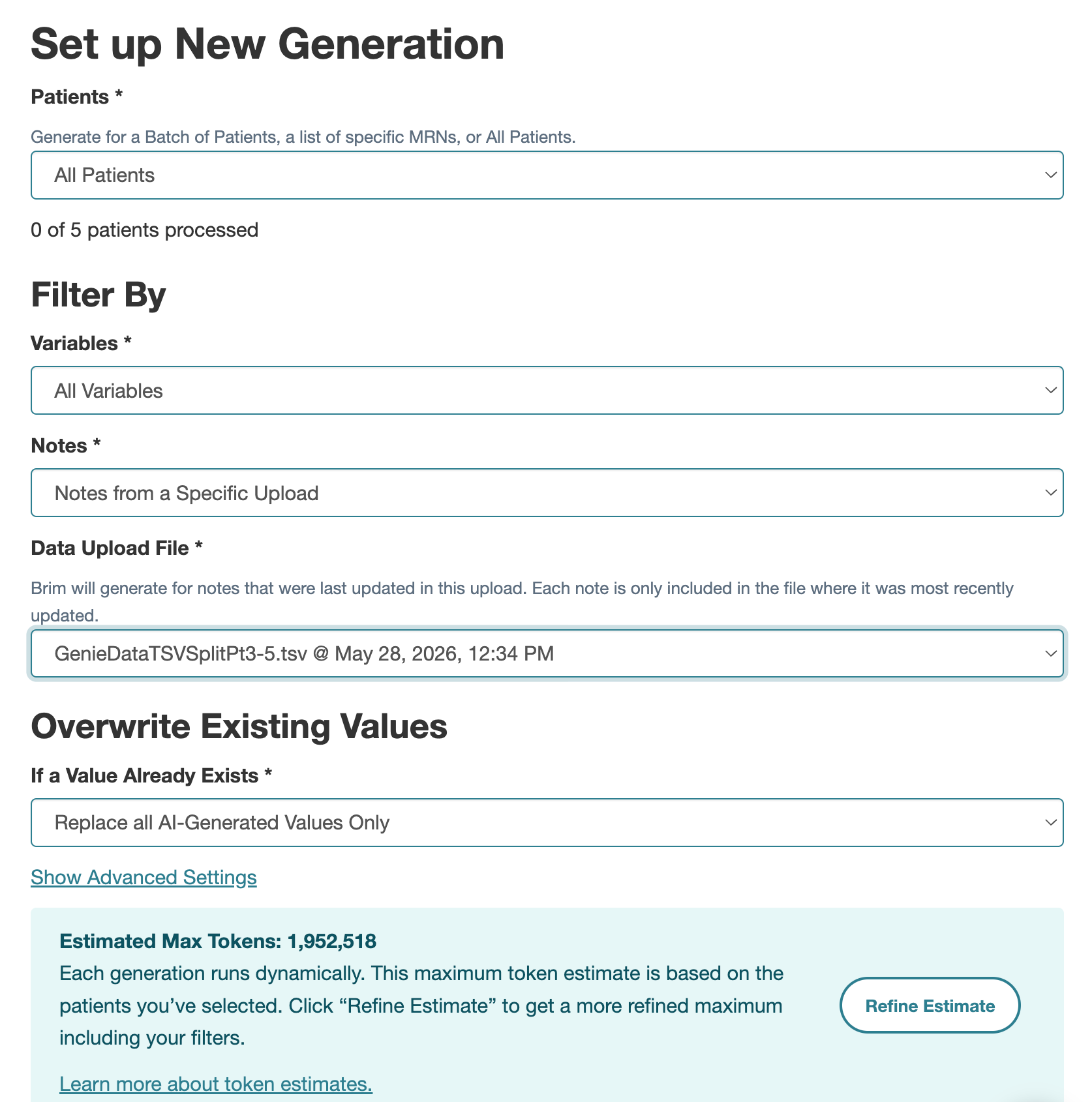Click the Patients field label
This screenshot has width=1092, height=1102.
tap(77, 97)
